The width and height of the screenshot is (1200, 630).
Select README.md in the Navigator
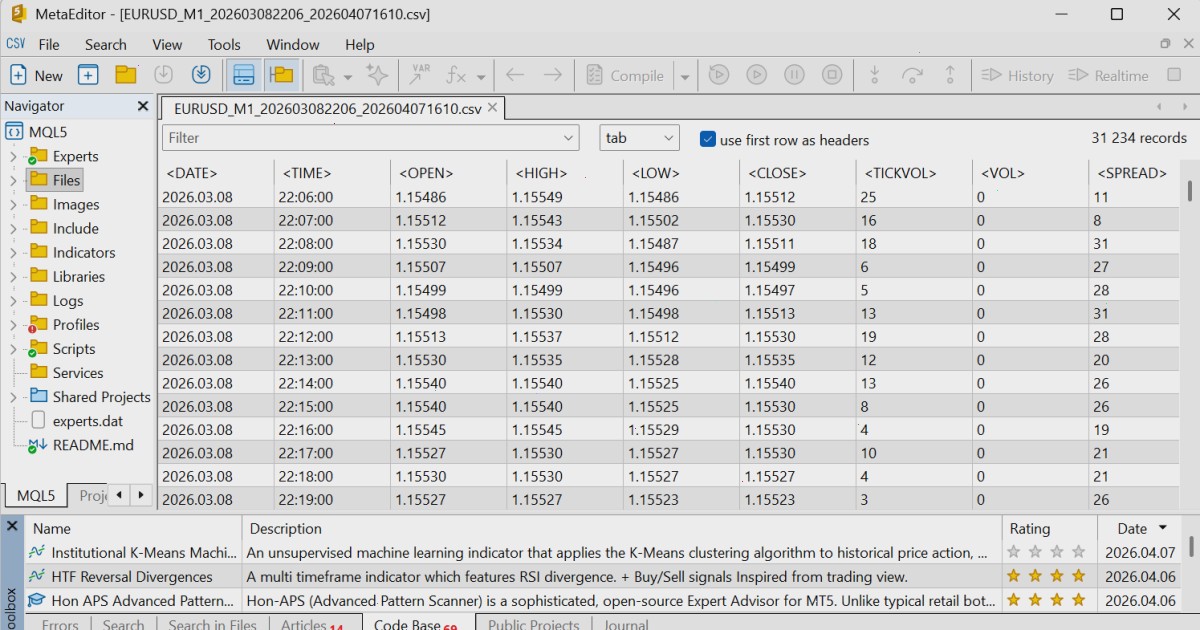pyautogui.click(x=93, y=445)
